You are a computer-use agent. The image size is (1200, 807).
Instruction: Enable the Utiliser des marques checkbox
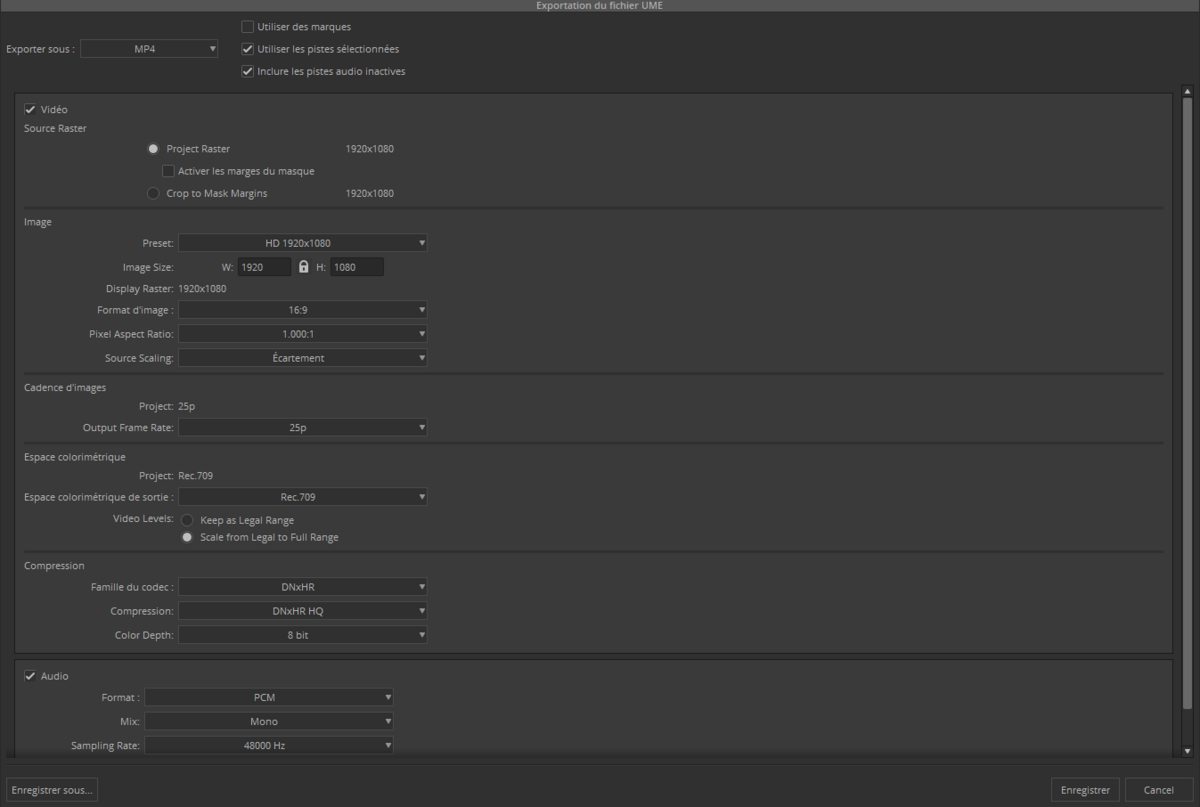[248, 27]
